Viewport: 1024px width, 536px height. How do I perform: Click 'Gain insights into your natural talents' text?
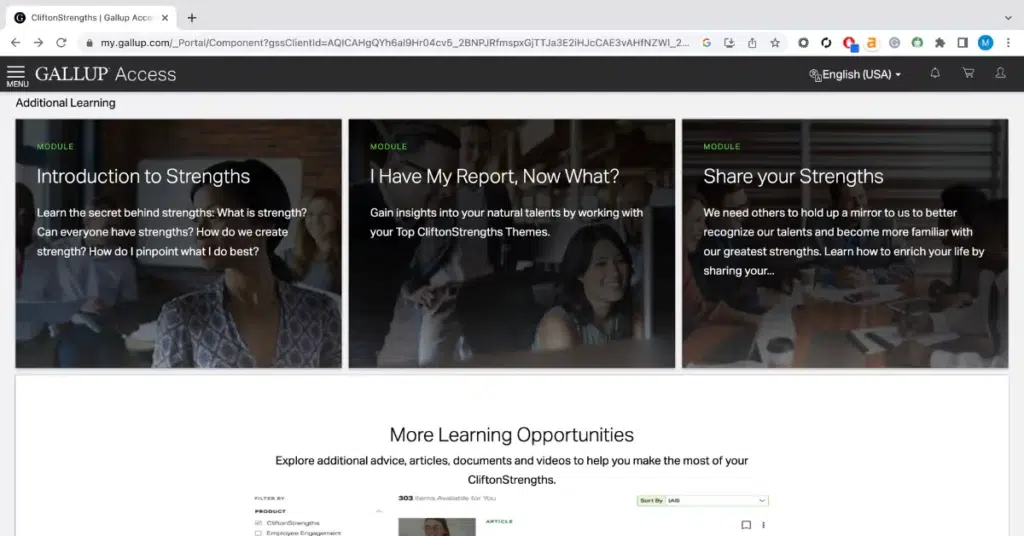click(506, 222)
